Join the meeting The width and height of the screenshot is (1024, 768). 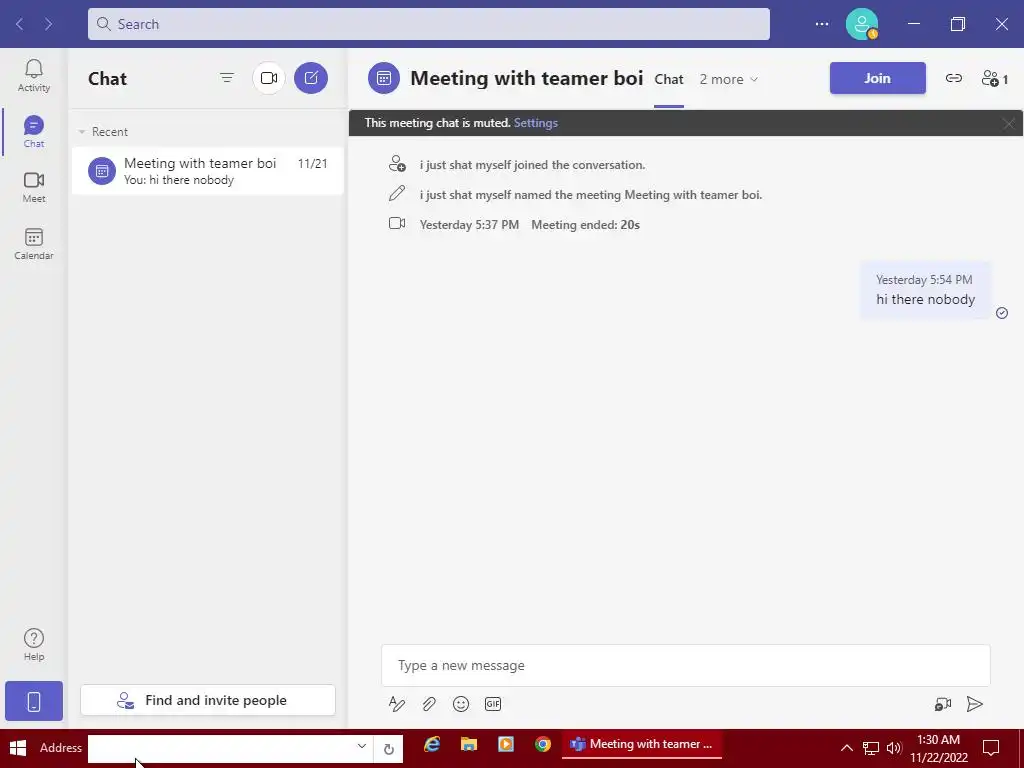tap(878, 78)
